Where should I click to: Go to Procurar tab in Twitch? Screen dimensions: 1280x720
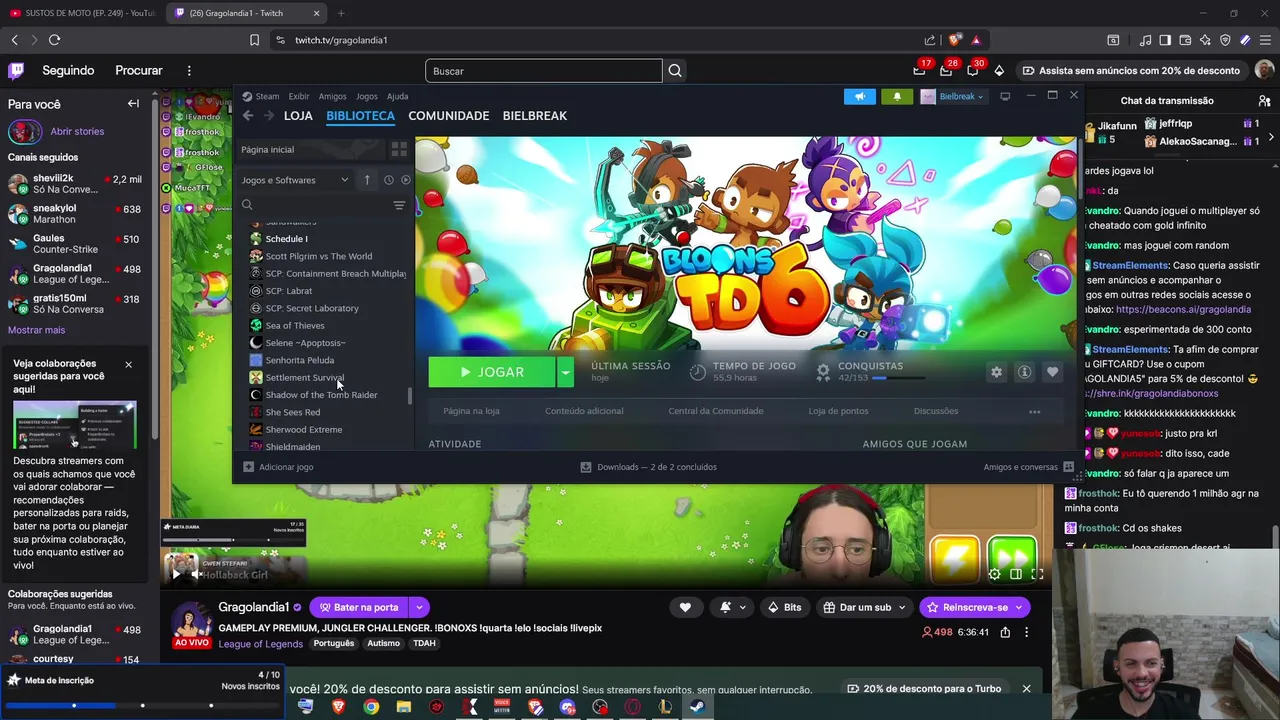139,70
